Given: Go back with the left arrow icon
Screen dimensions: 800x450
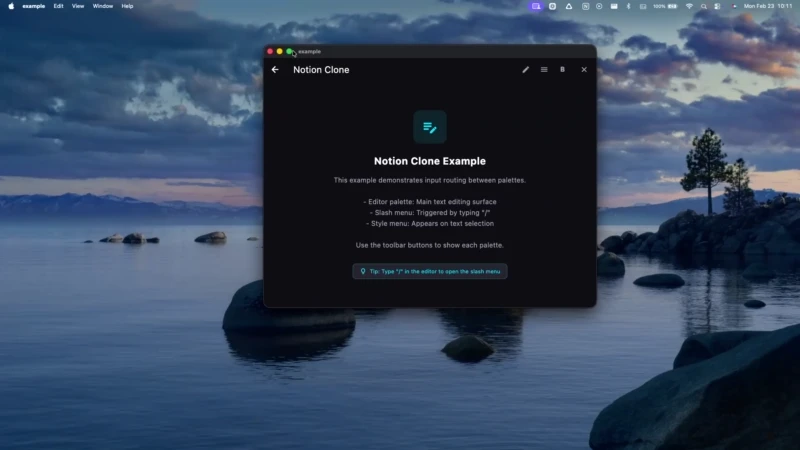Looking at the screenshot, I should (275, 69).
